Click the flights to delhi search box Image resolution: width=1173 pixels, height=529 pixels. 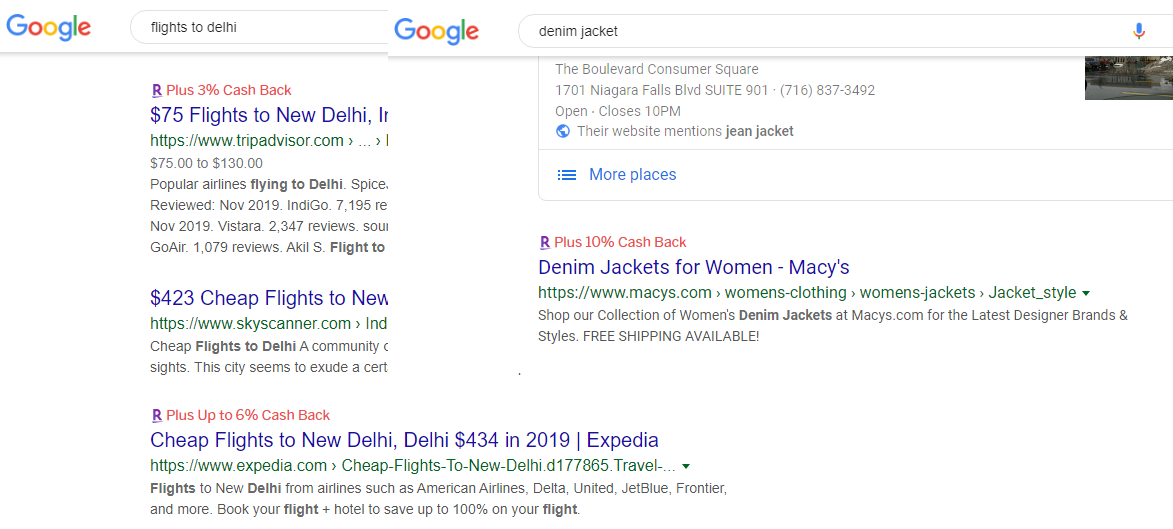pyautogui.click(x=260, y=27)
